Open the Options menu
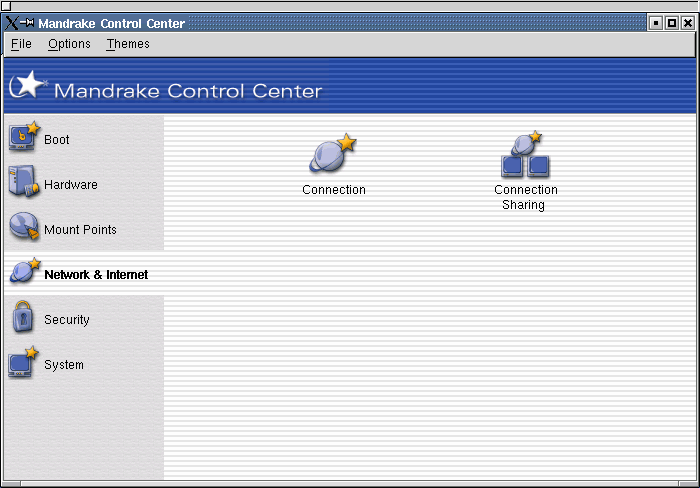 (69, 44)
